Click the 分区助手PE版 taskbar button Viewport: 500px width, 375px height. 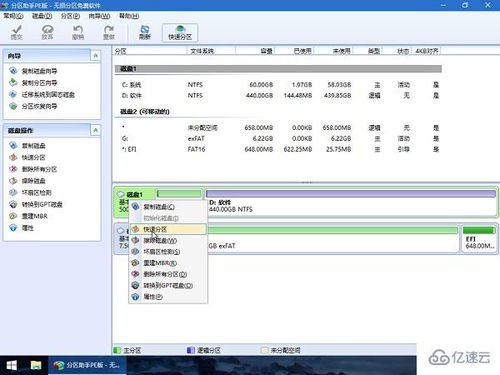[87, 365]
